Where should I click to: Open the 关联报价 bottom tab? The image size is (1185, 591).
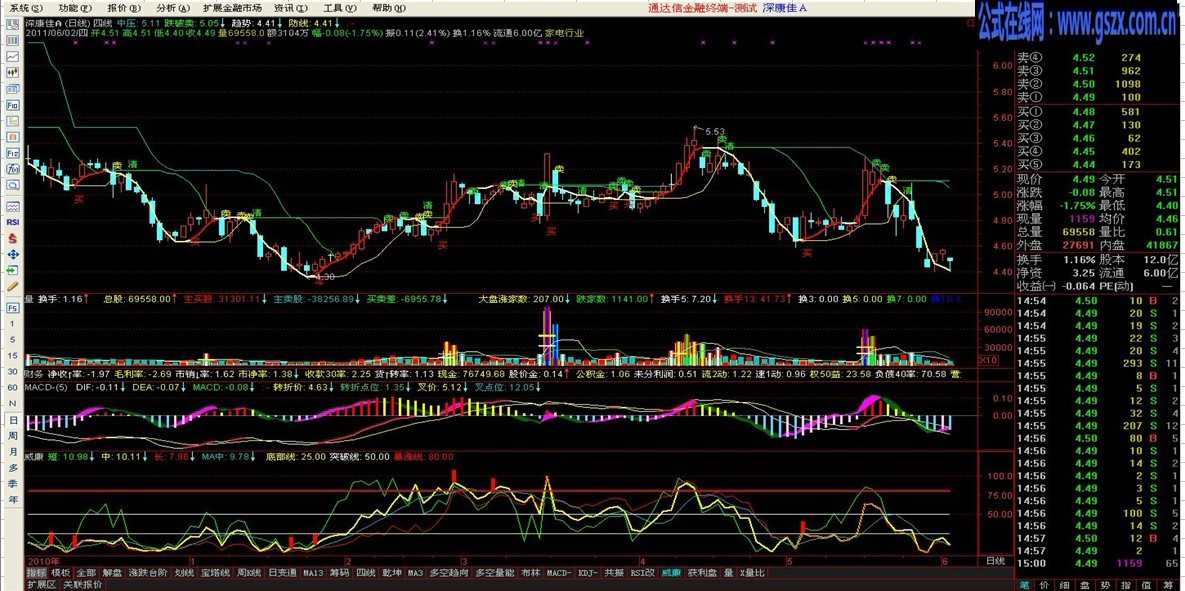tap(82, 585)
